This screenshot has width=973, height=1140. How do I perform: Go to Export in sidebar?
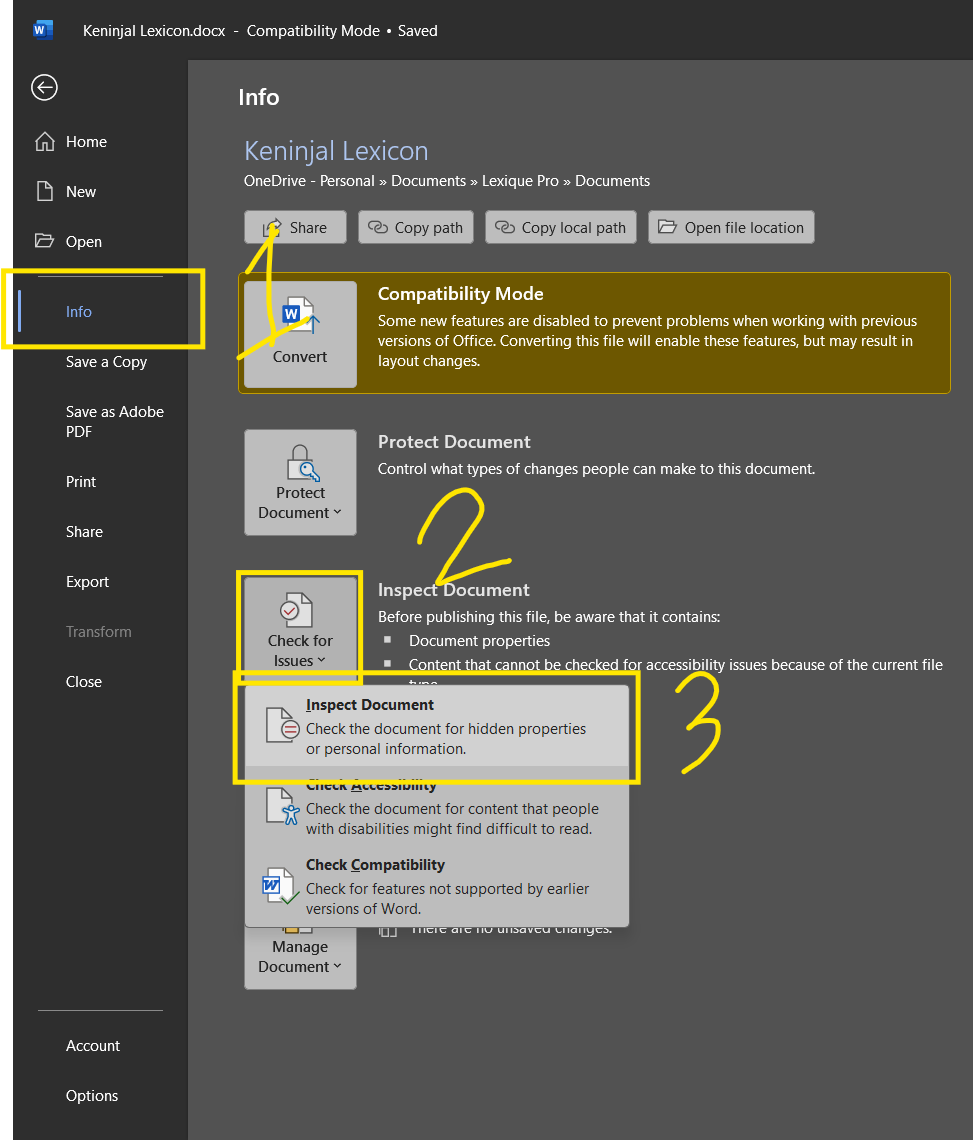point(88,582)
